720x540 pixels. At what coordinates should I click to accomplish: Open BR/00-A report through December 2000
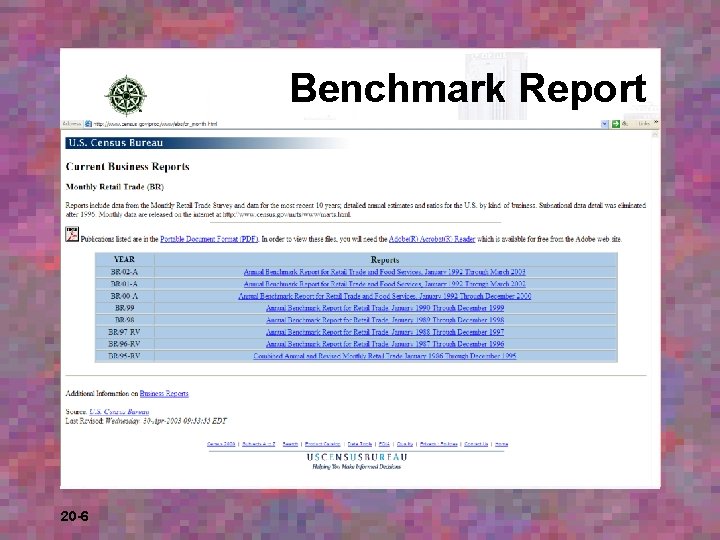384,296
